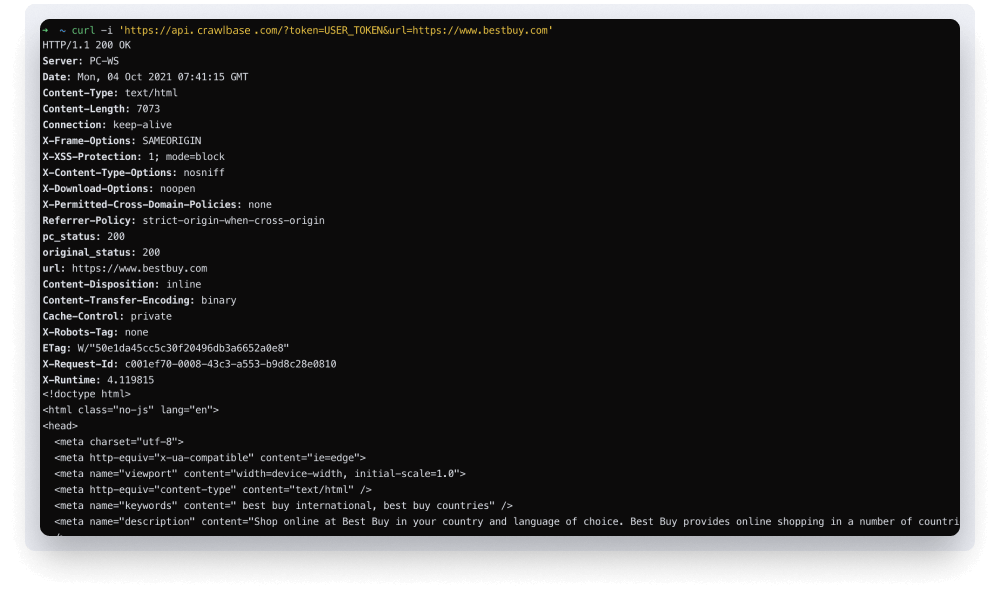The width and height of the screenshot is (1000, 596).
Task: Click the 'original_status: 200' line
Action: click(101, 252)
